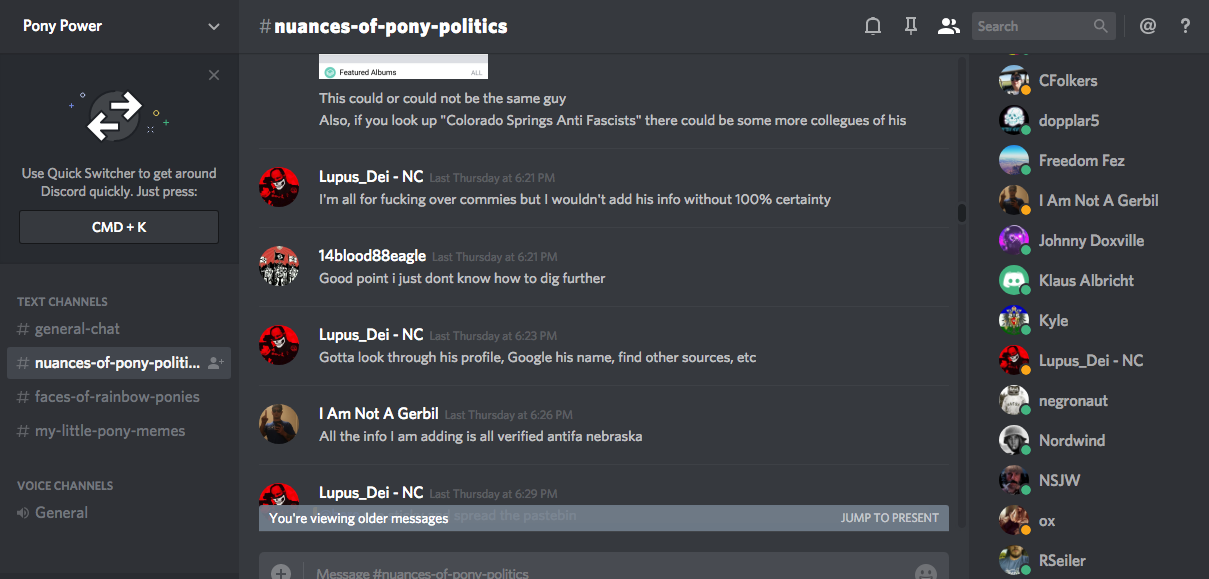Image resolution: width=1209 pixels, height=579 pixels.
Task: Click the Search field
Action: [x=1032, y=27]
